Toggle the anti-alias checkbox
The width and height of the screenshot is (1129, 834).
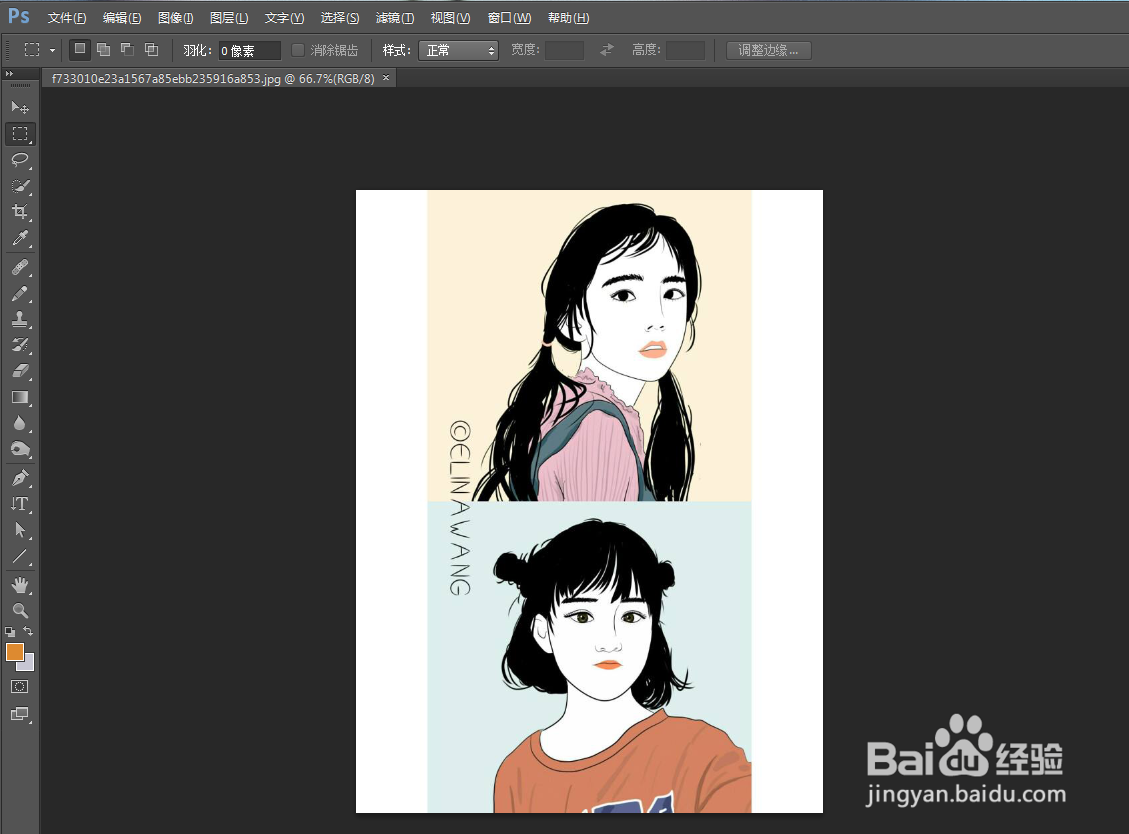point(297,50)
